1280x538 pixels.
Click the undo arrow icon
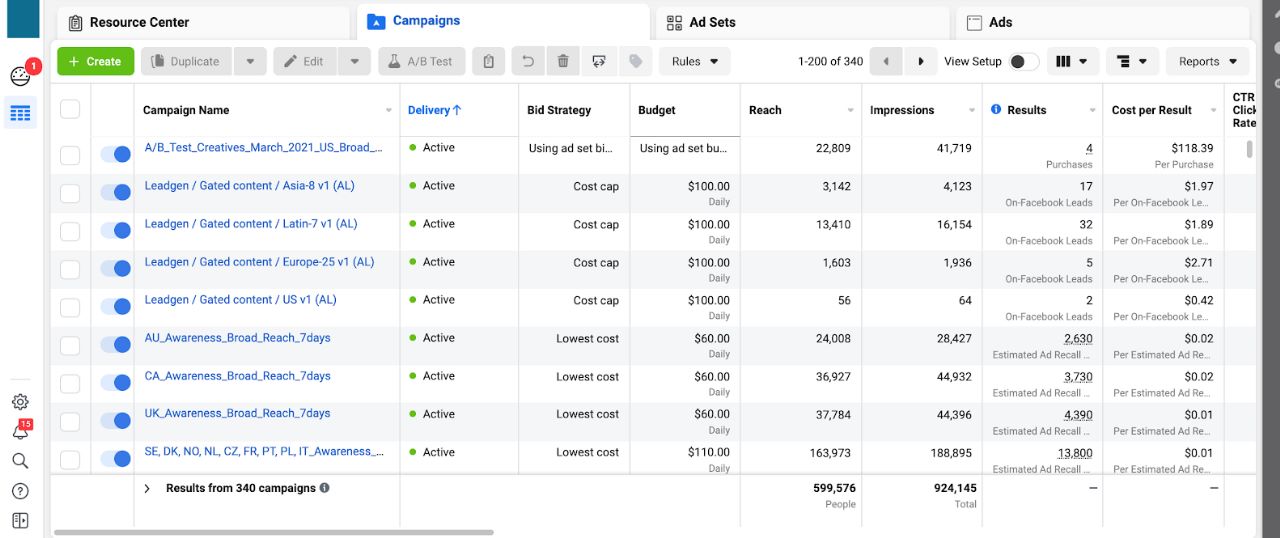coord(528,61)
